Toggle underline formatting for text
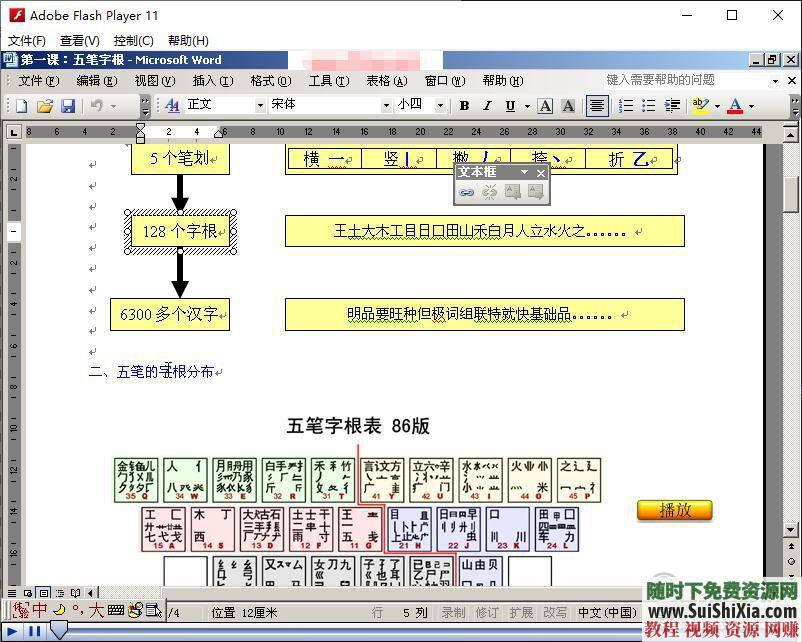802x642 pixels. click(x=510, y=106)
